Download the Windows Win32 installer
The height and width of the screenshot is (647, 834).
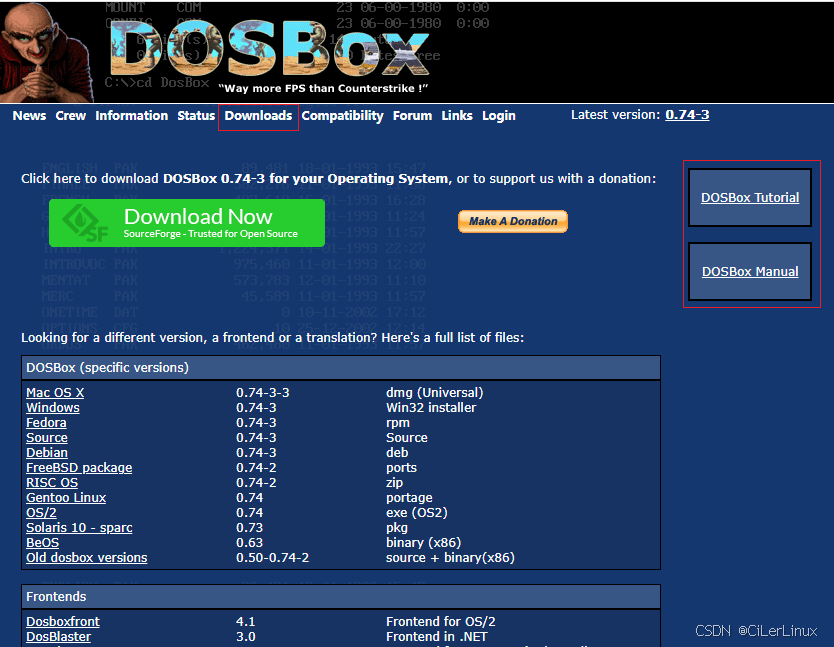tap(53, 408)
